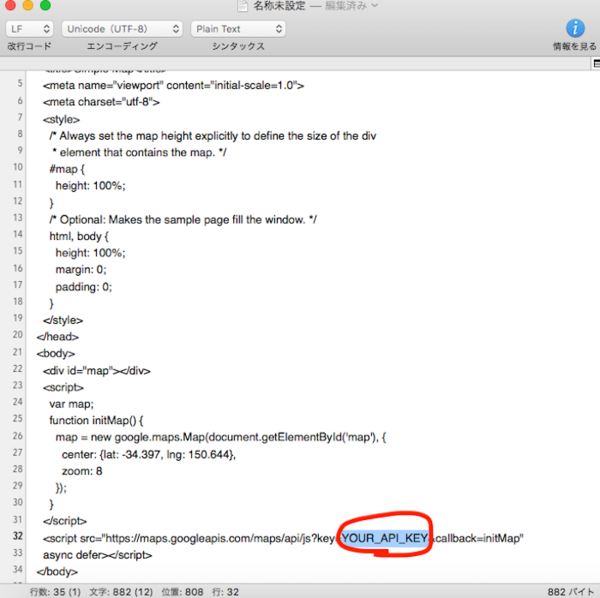Click the 'function initMap() {' line
Screen dimensions: 600x598
pyautogui.click(x=96, y=420)
